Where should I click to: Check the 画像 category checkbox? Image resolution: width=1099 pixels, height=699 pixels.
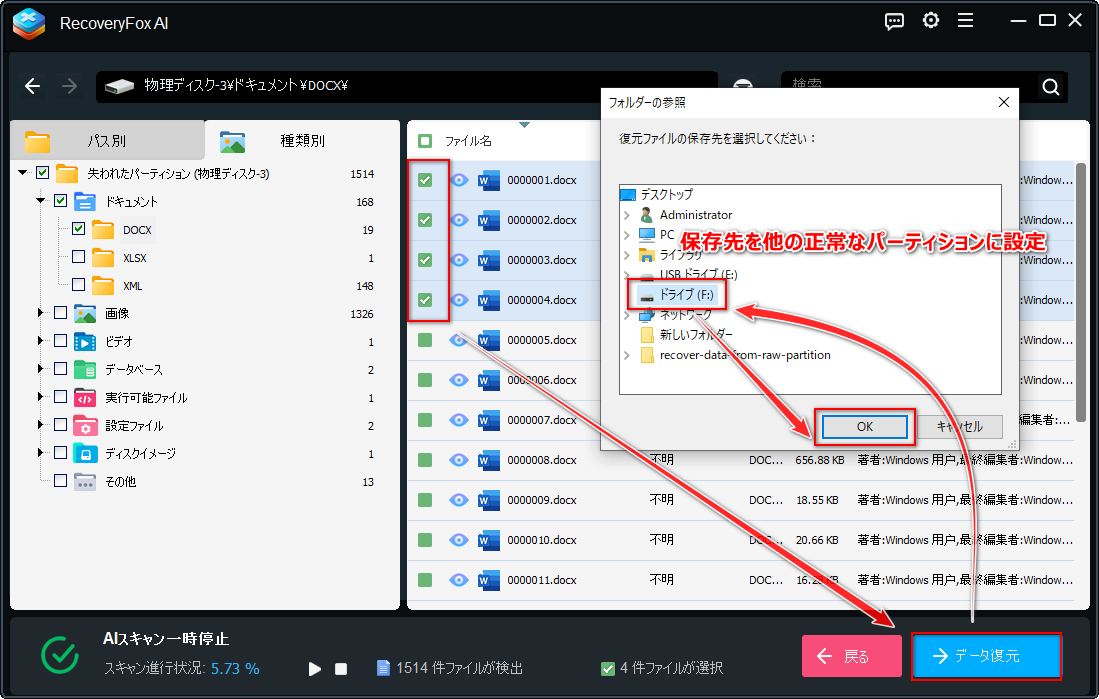click(60, 313)
